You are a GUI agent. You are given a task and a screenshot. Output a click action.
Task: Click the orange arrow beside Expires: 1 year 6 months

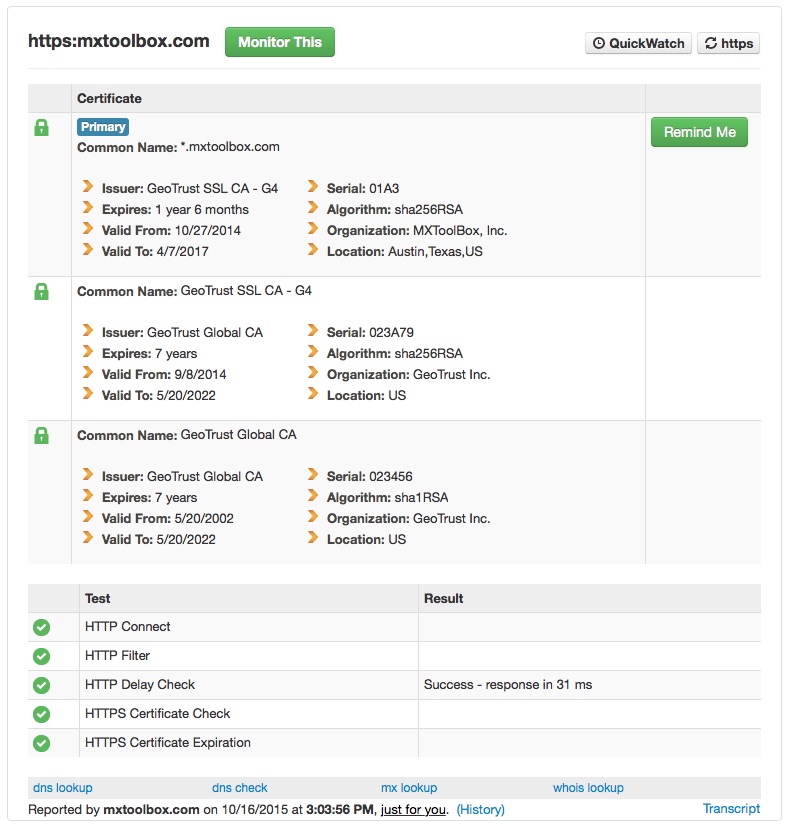click(88, 208)
